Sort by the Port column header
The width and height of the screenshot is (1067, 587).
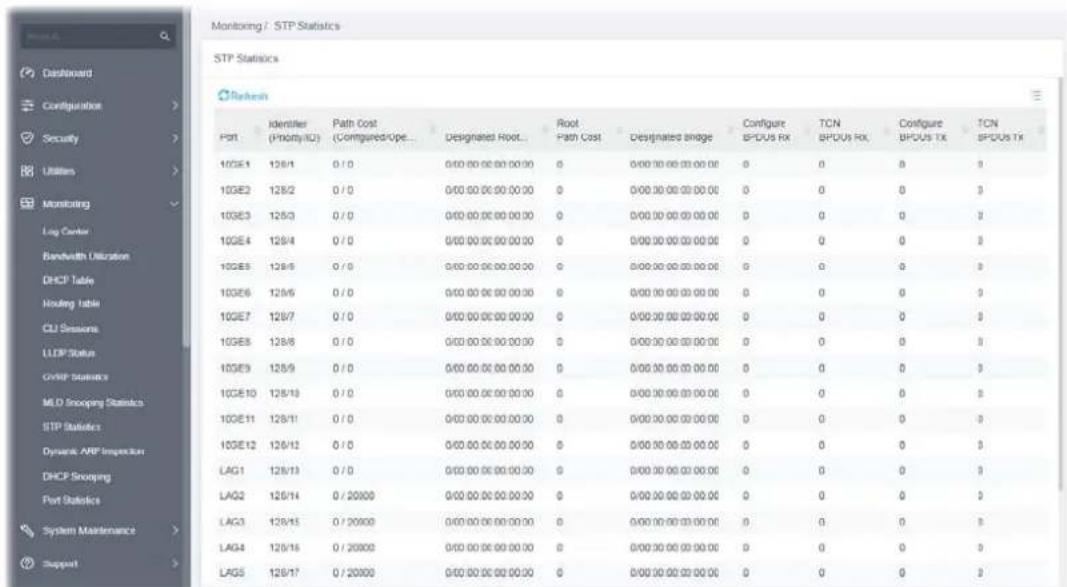(x=229, y=137)
